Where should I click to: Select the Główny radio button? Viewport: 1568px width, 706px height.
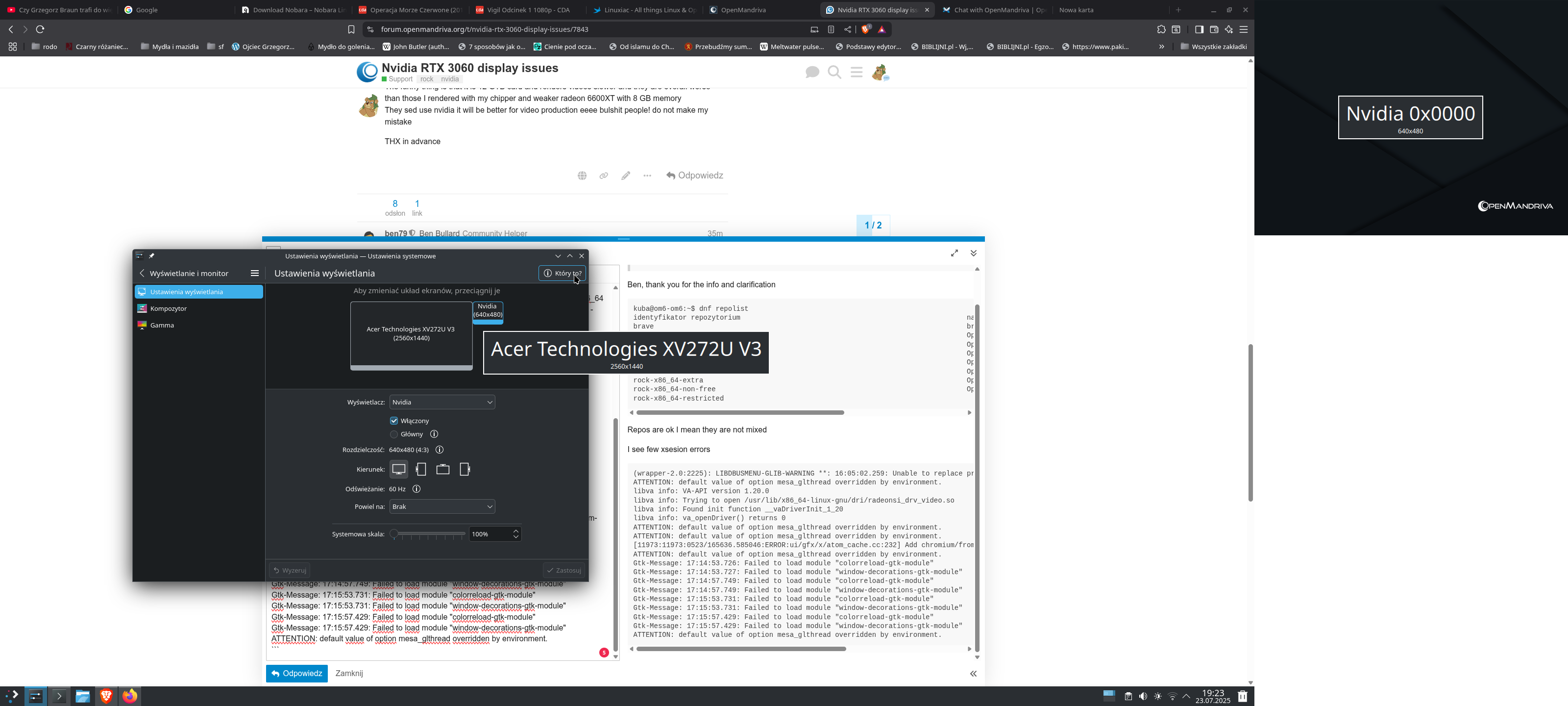(x=394, y=434)
